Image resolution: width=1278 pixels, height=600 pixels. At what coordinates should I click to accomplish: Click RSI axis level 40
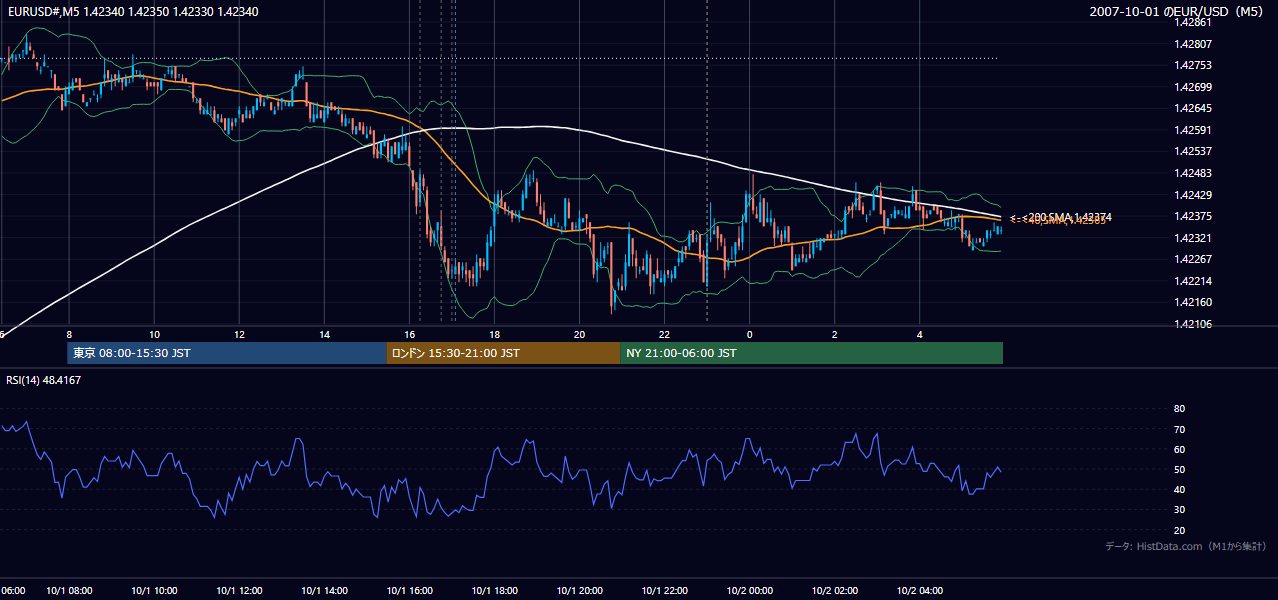(x=1179, y=489)
